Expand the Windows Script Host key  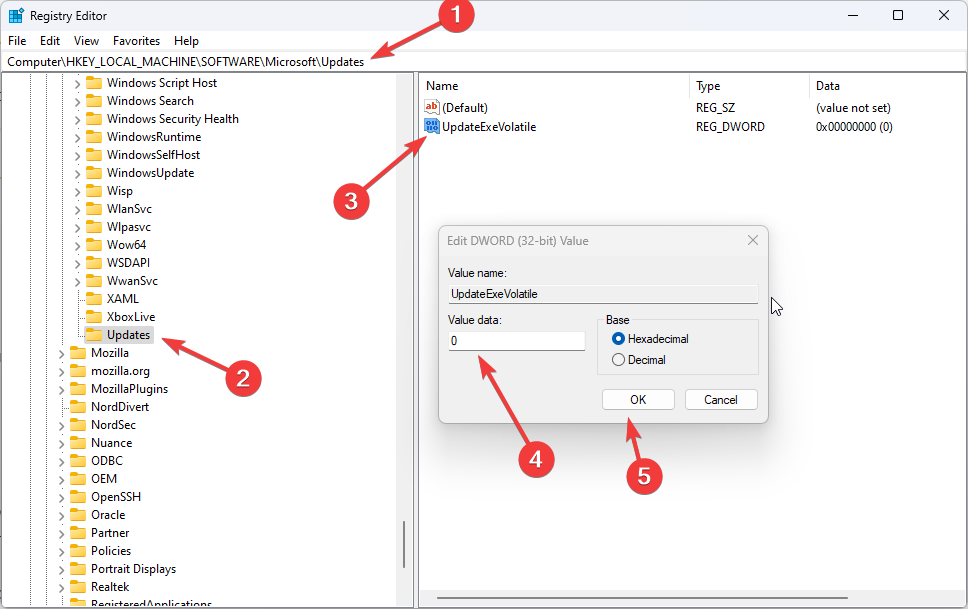pyautogui.click(x=77, y=83)
